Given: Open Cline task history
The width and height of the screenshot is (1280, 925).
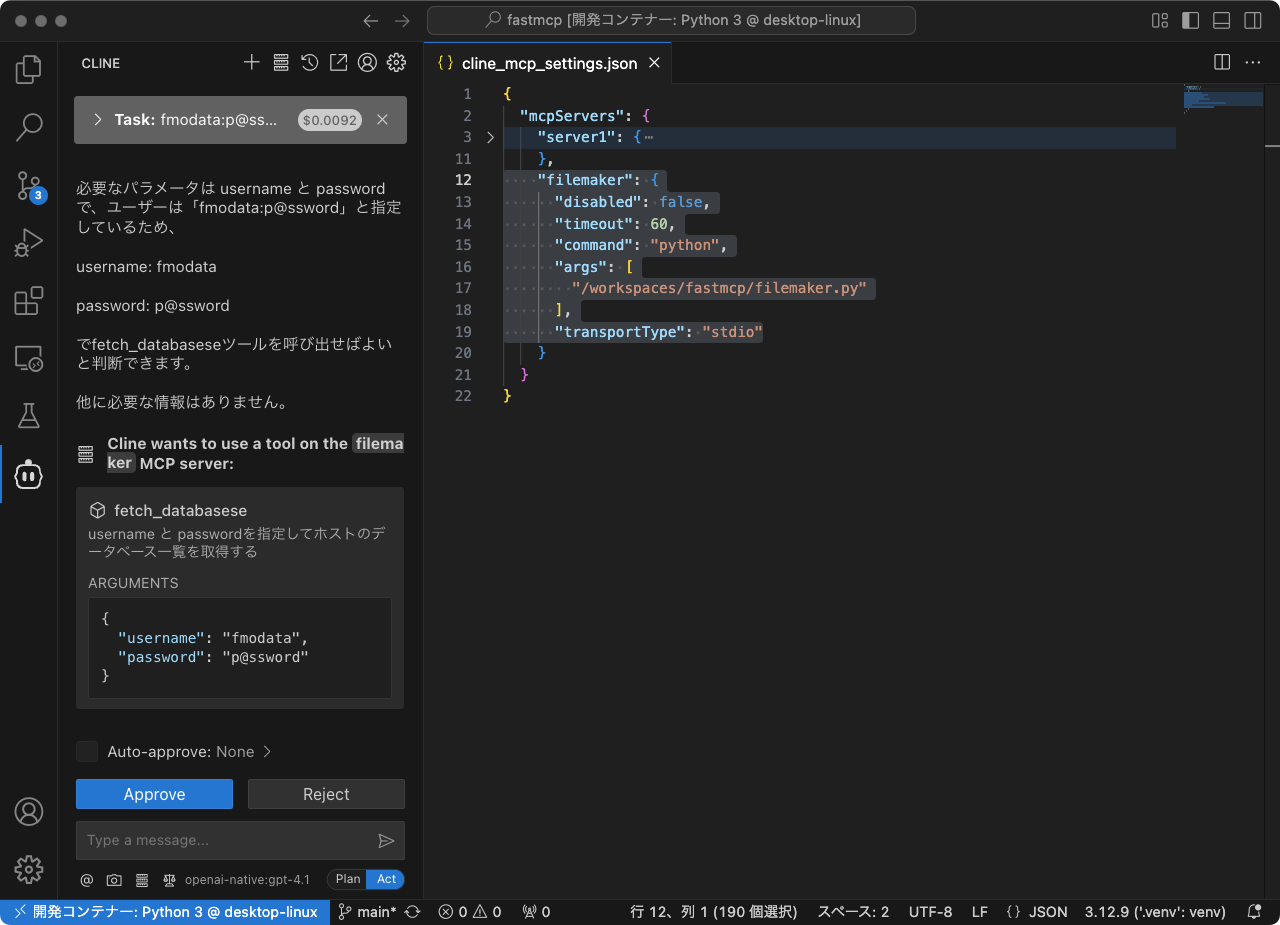Looking at the screenshot, I should 310,62.
